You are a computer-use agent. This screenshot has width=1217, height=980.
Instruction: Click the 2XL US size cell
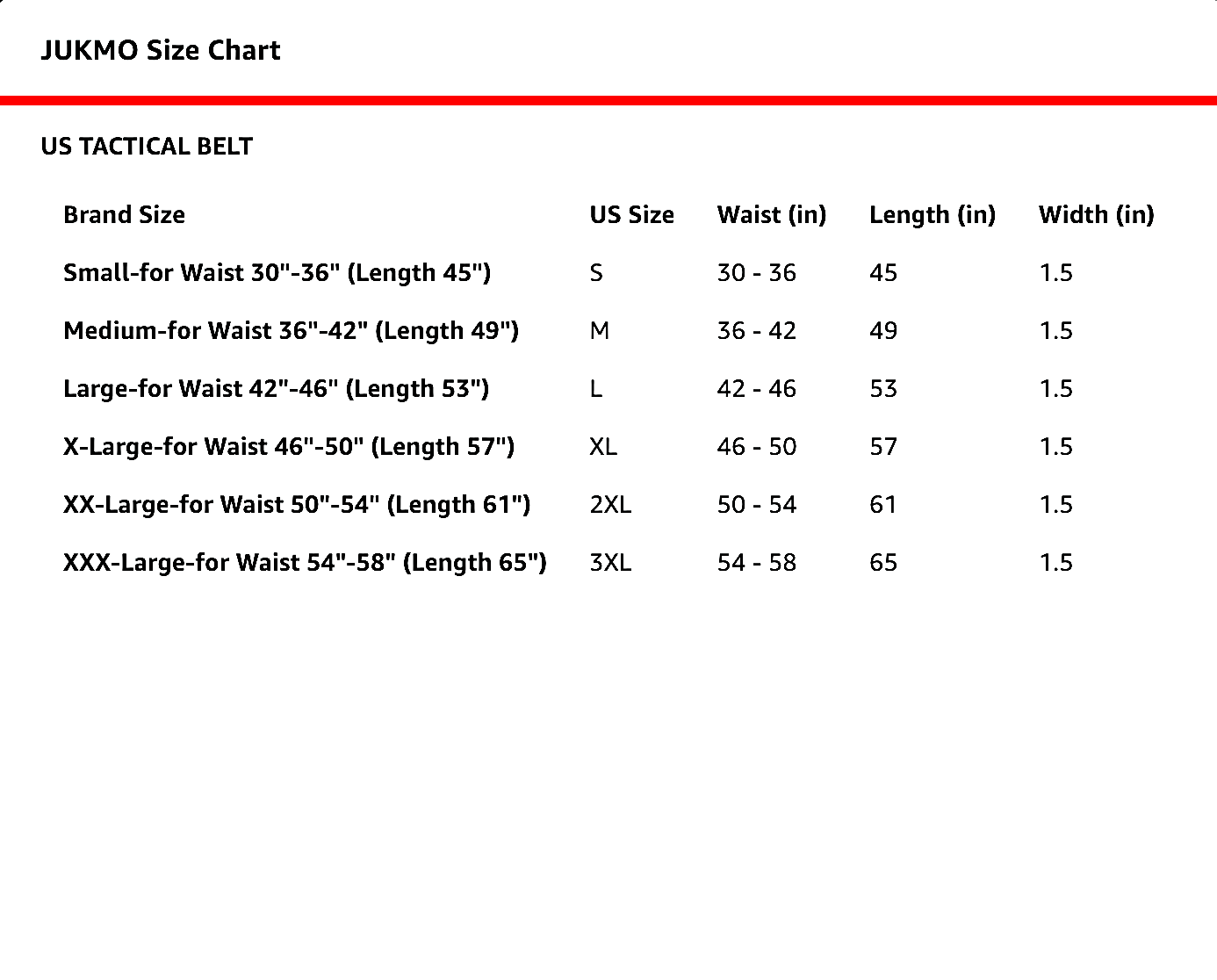610,505
